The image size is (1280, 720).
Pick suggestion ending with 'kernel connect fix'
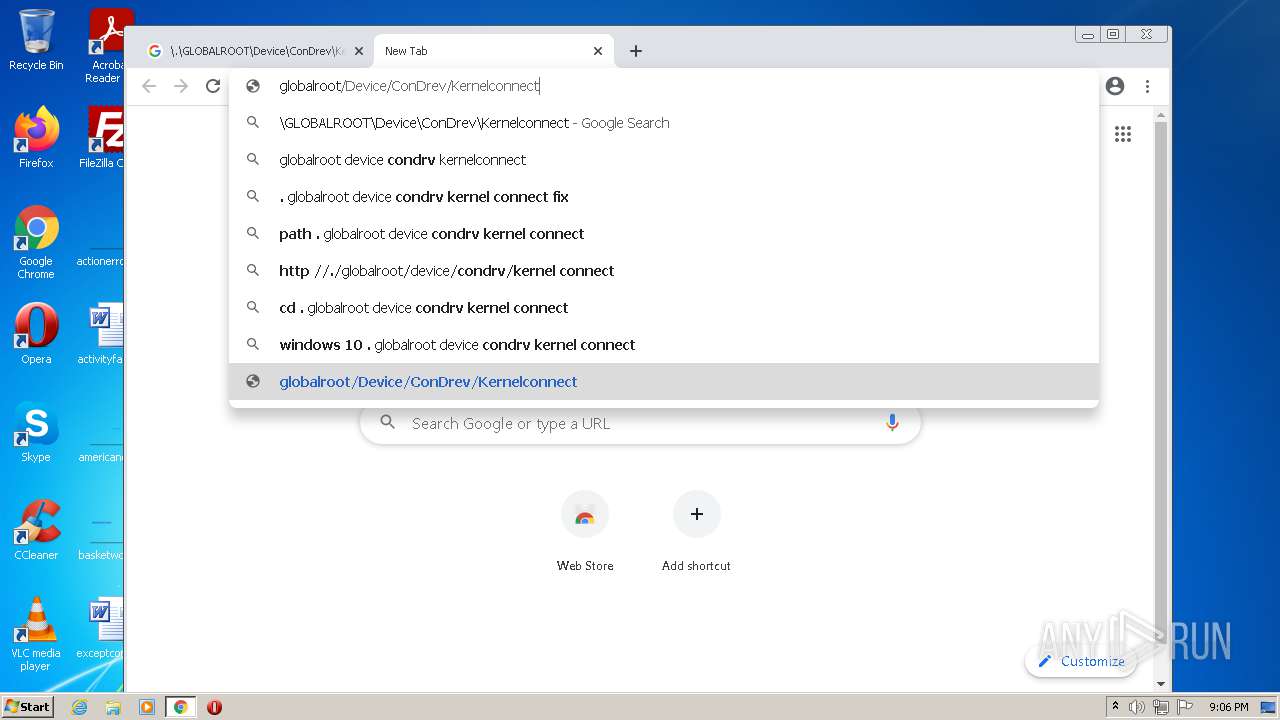[x=664, y=197]
